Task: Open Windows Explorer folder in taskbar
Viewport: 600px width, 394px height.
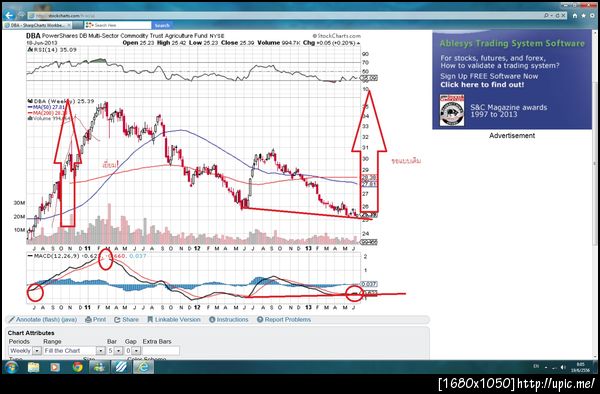Action: (x=34, y=368)
